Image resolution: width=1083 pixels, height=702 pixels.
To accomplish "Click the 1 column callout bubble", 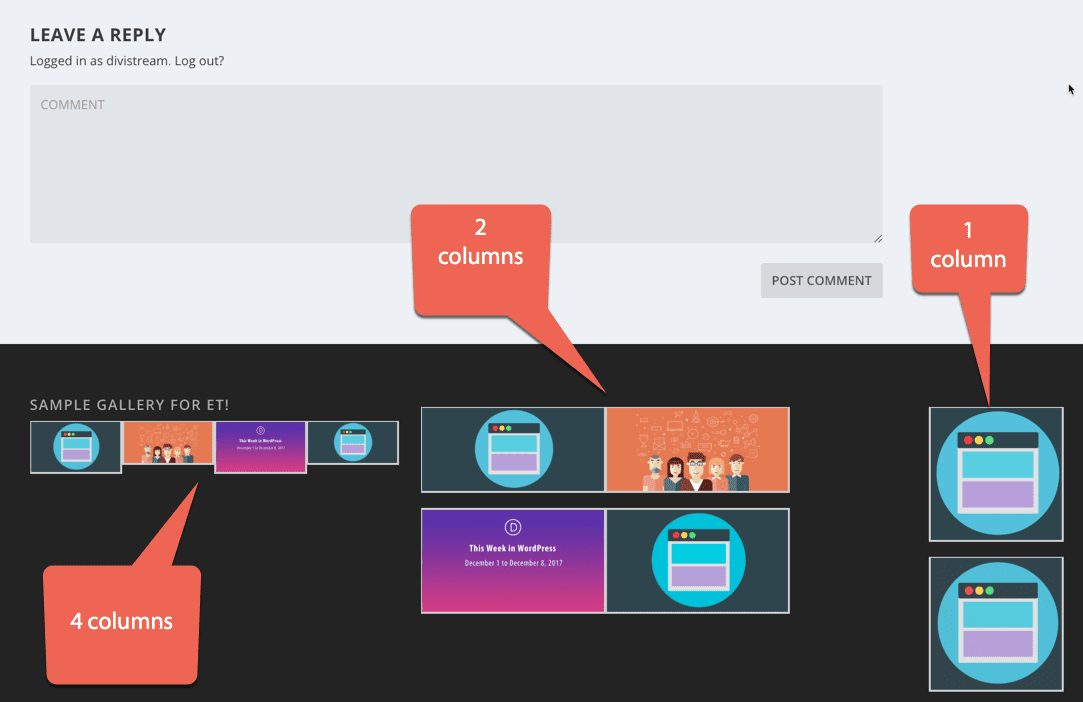I will (967, 245).
